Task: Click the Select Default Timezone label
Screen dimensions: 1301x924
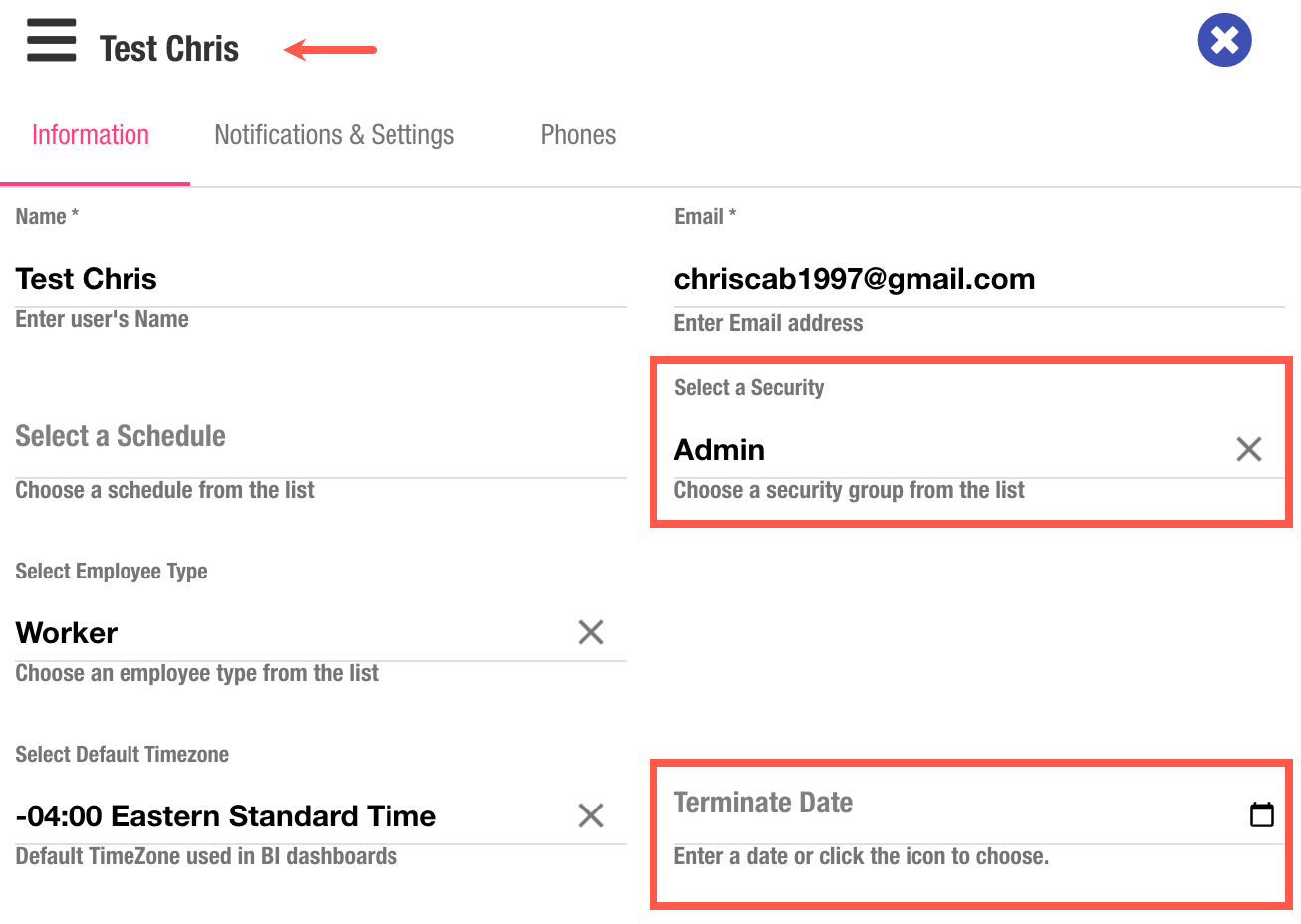Action: 123,755
